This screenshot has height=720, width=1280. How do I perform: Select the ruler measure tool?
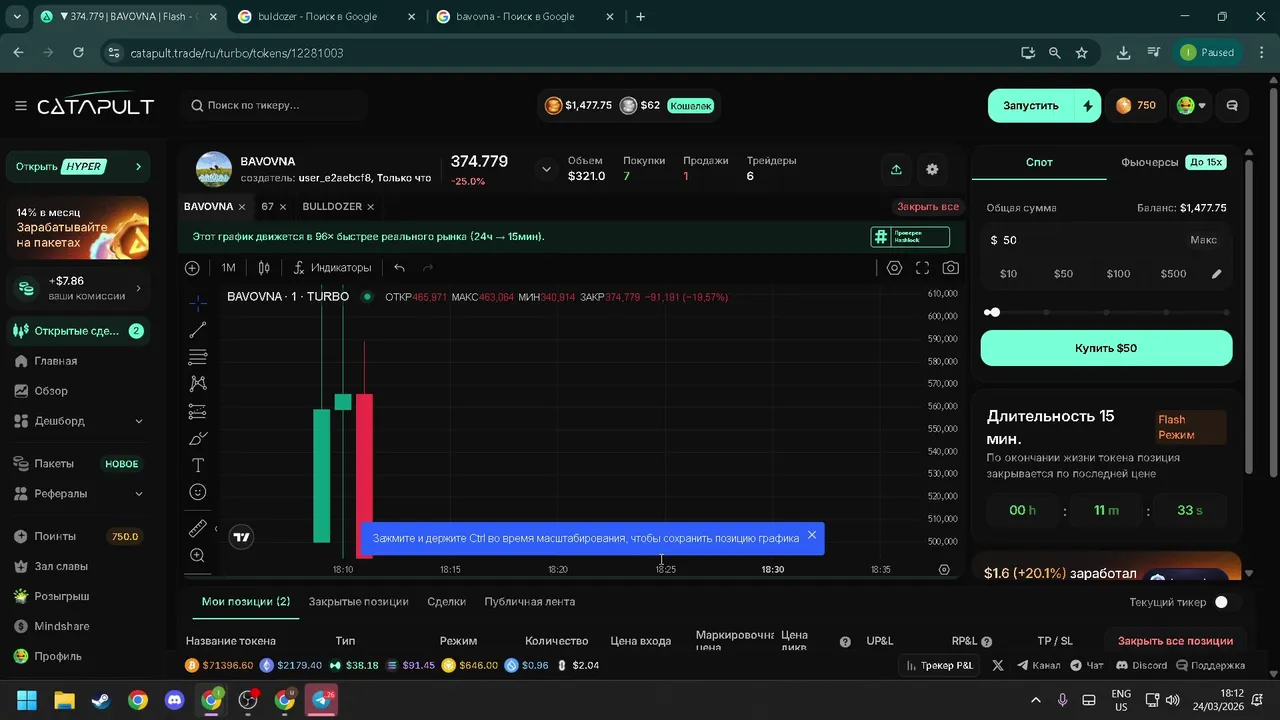(198, 528)
